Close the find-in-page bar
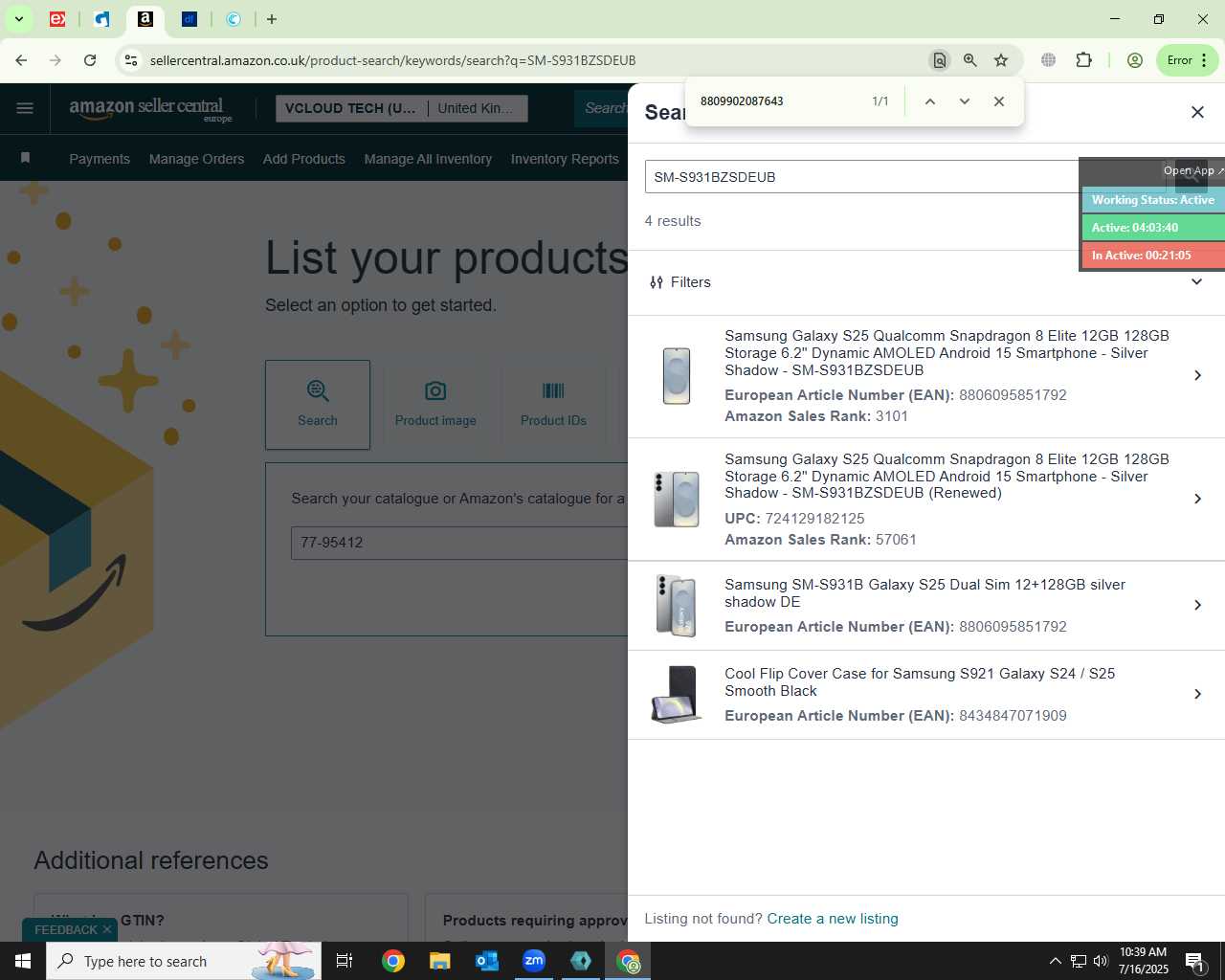 999,101
